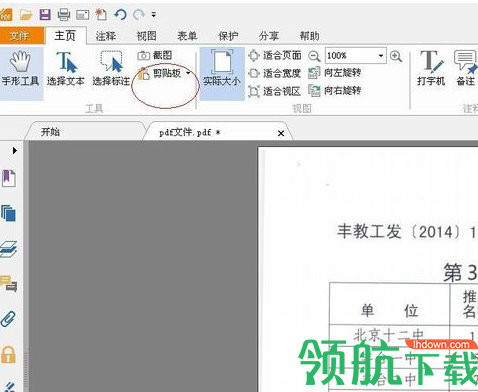Open the bookmarks panel

click(9, 178)
